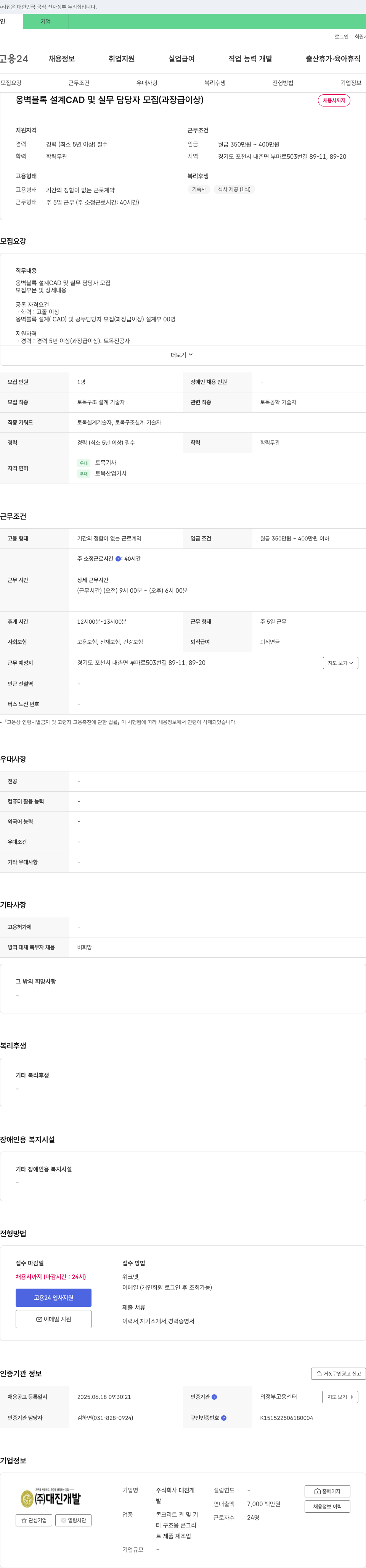Open the 취업지원 menu
This screenshot has width=366, height=1568.
(122, 59)
